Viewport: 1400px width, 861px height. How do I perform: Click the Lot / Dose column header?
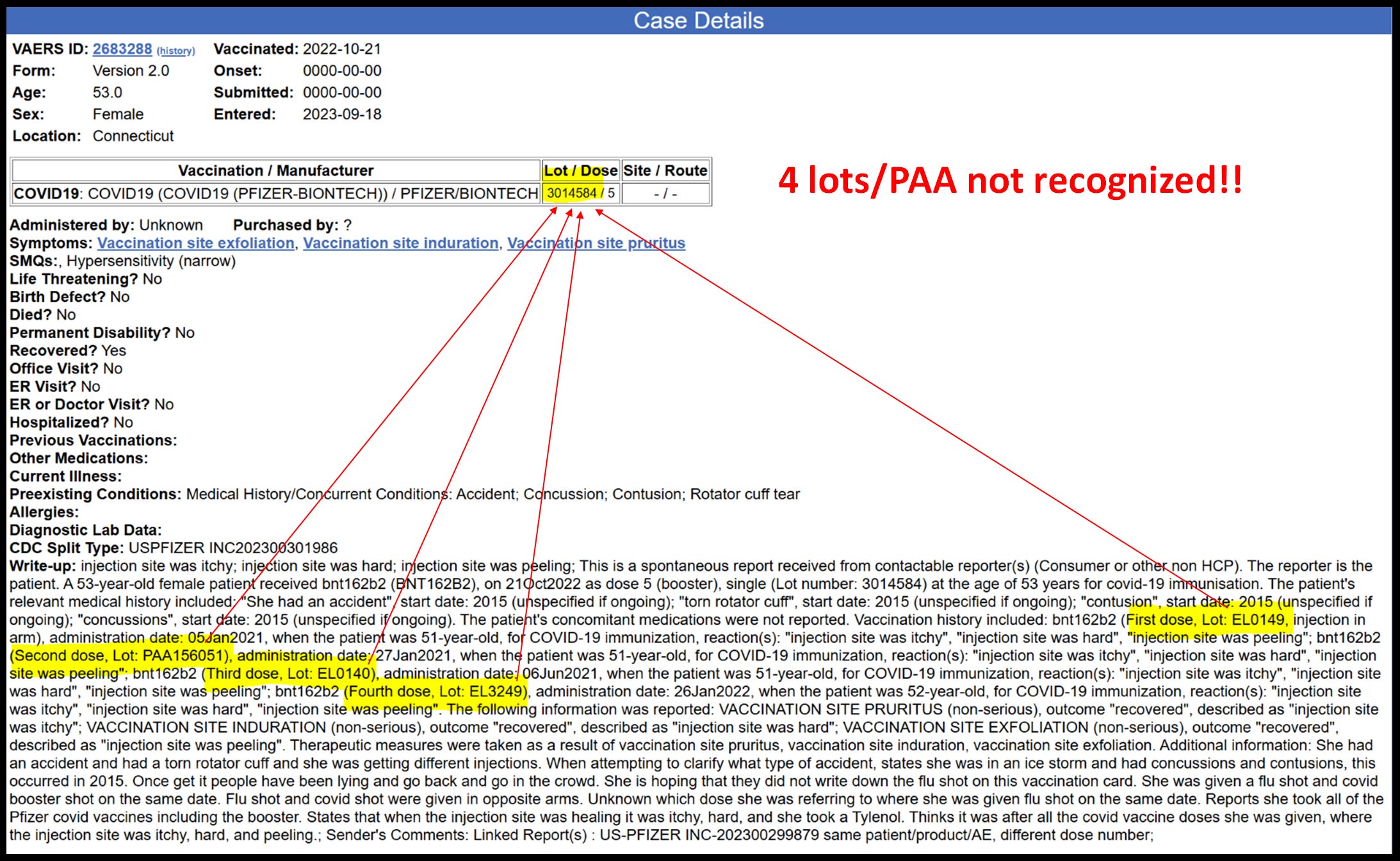[580, 170]
